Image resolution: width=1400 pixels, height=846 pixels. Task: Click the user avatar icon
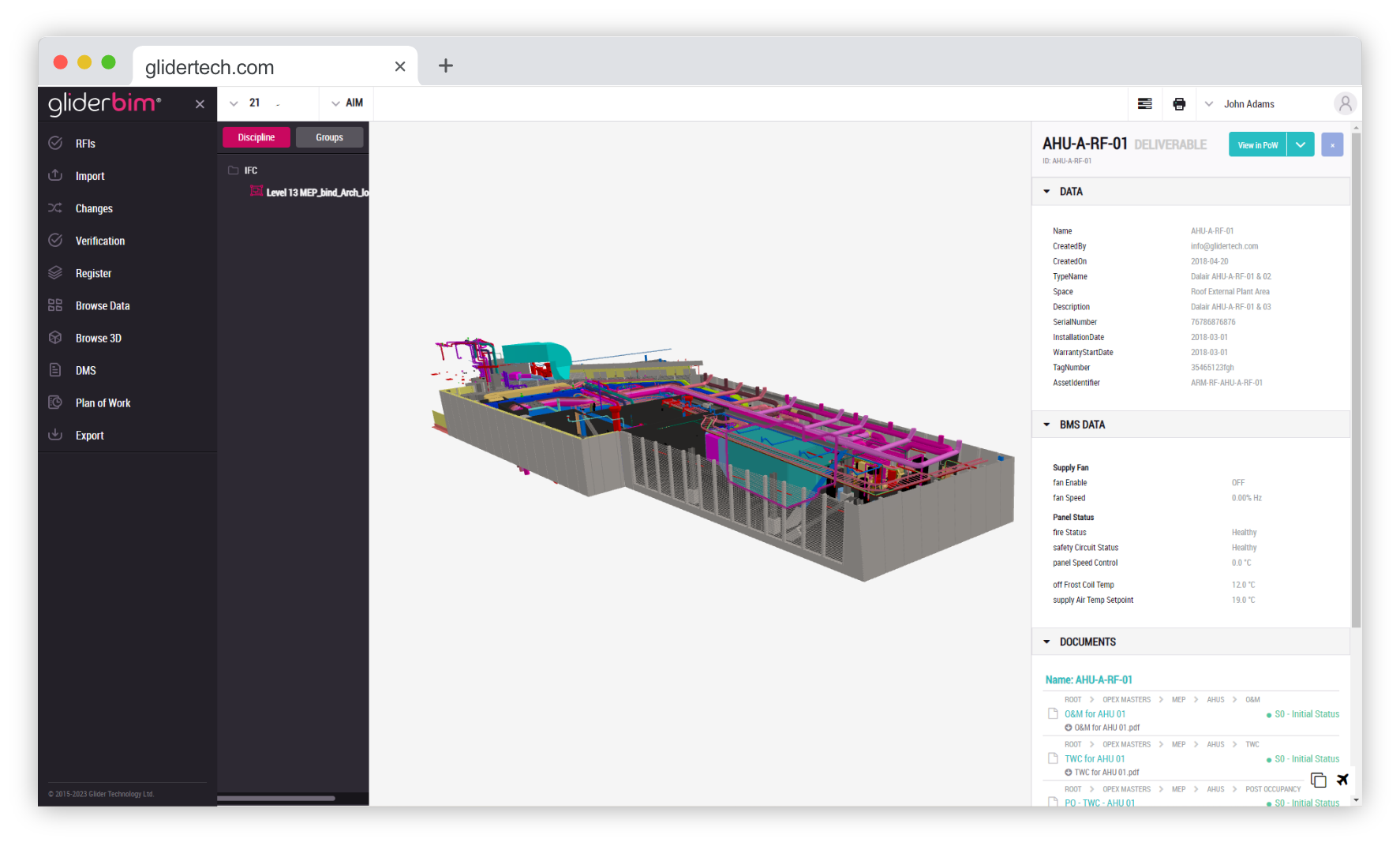click(1345, 103)
